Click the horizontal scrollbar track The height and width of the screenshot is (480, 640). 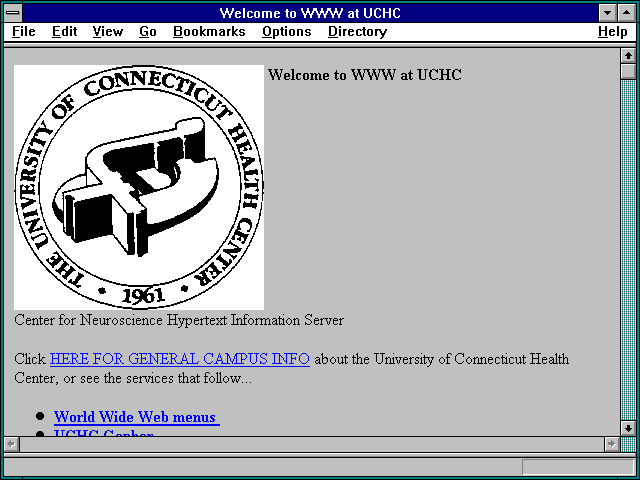pyautogui.click(x=311, y=444)
